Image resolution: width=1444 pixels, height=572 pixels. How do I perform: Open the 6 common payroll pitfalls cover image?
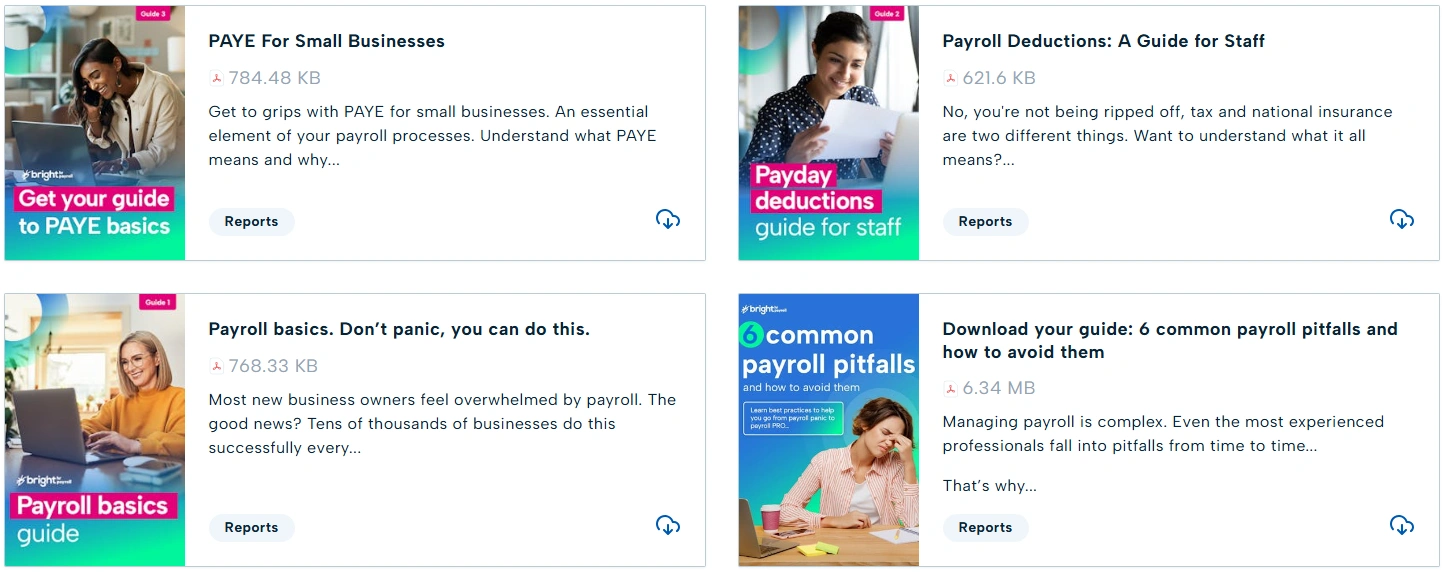[829, 430]
